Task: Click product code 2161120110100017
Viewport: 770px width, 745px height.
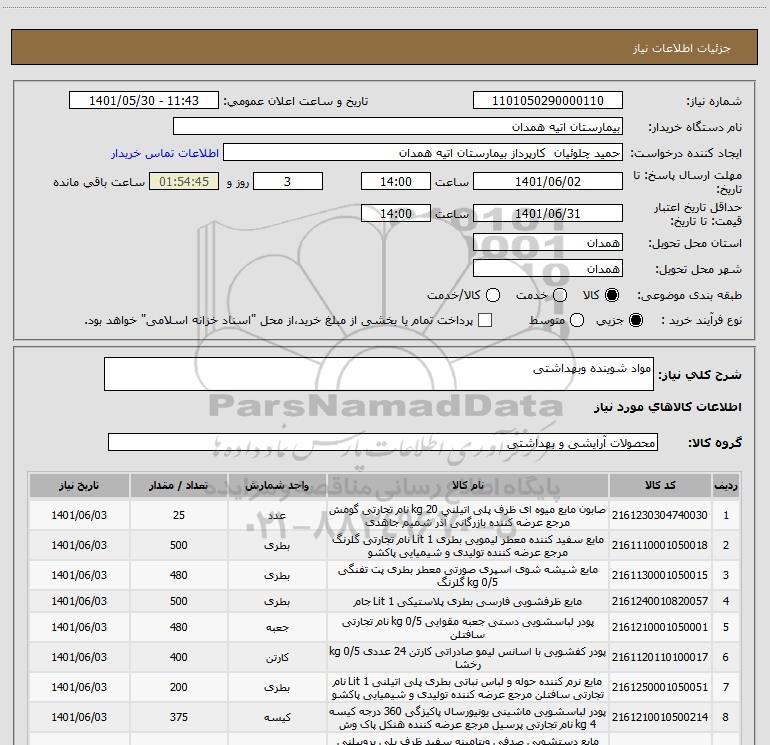Action: point(660,657)
